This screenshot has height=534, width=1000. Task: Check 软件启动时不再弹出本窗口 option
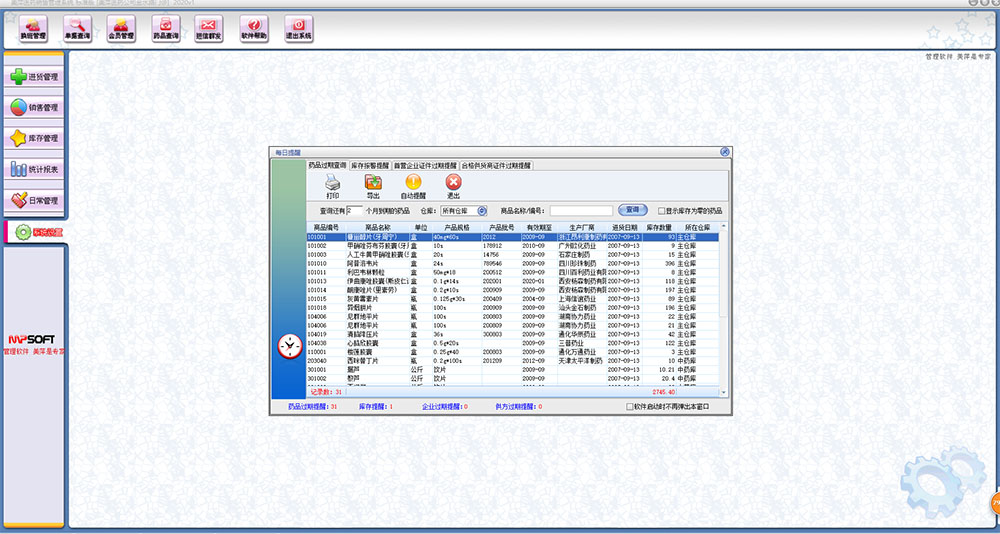[630, 407]
